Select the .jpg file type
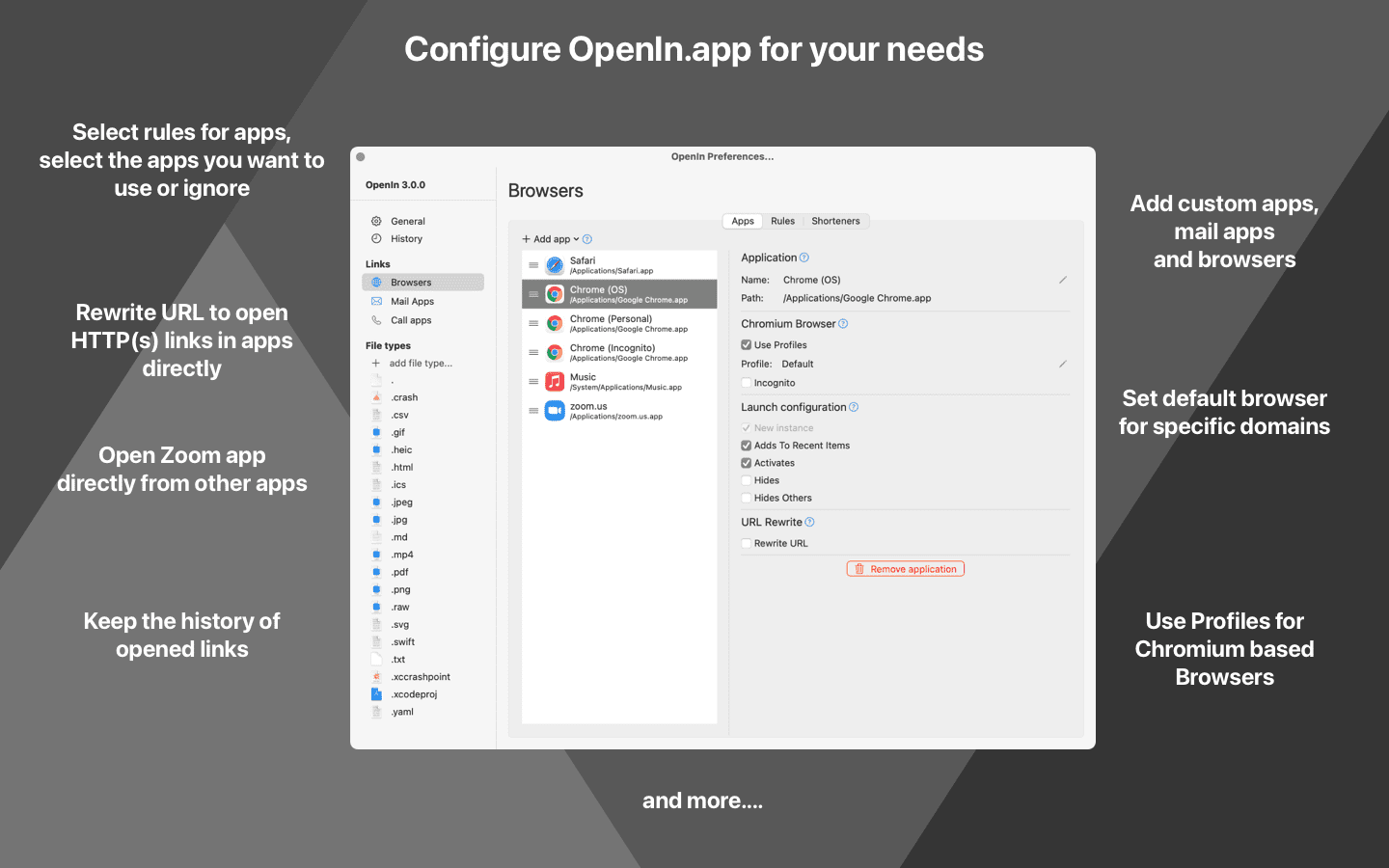 [399, 520]
